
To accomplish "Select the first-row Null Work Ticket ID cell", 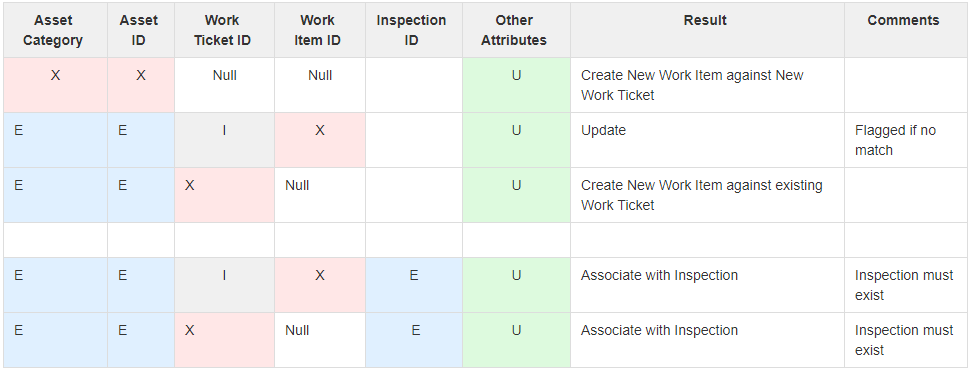I will pyautogui.click(x=224, y=85).
